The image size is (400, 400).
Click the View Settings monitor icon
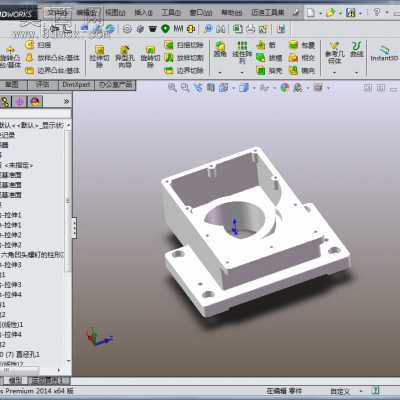[x=318, y=88]
